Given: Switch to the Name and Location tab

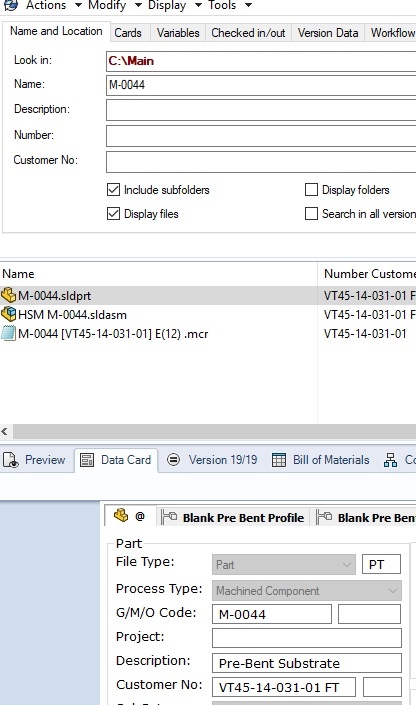Looking at the screenshot, I should [56, 31].
